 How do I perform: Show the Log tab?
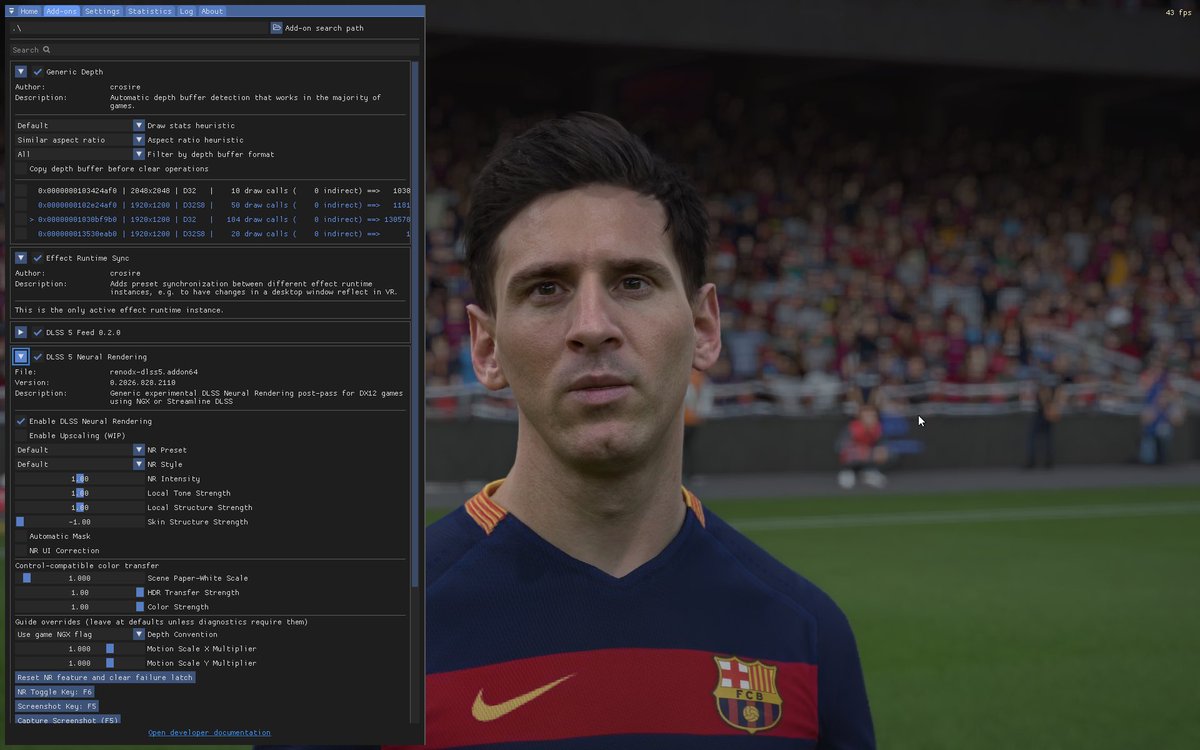pyautogui.click(x=187, y=11)
